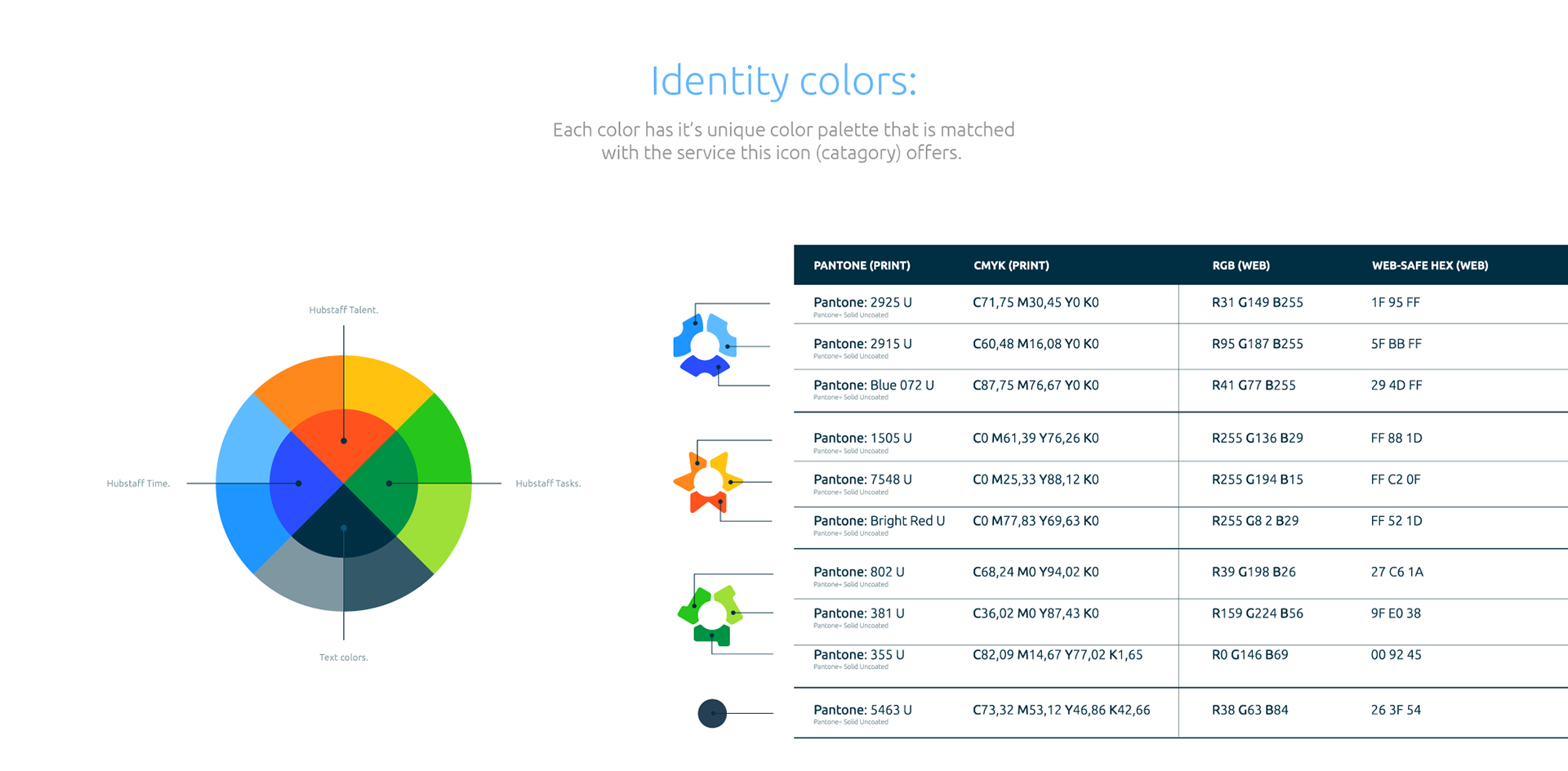This screenshot has height=771, width=1568.
Task: Click CMYK value C36,02 M0 Y87,43 K0
Action: (1036, 613)
